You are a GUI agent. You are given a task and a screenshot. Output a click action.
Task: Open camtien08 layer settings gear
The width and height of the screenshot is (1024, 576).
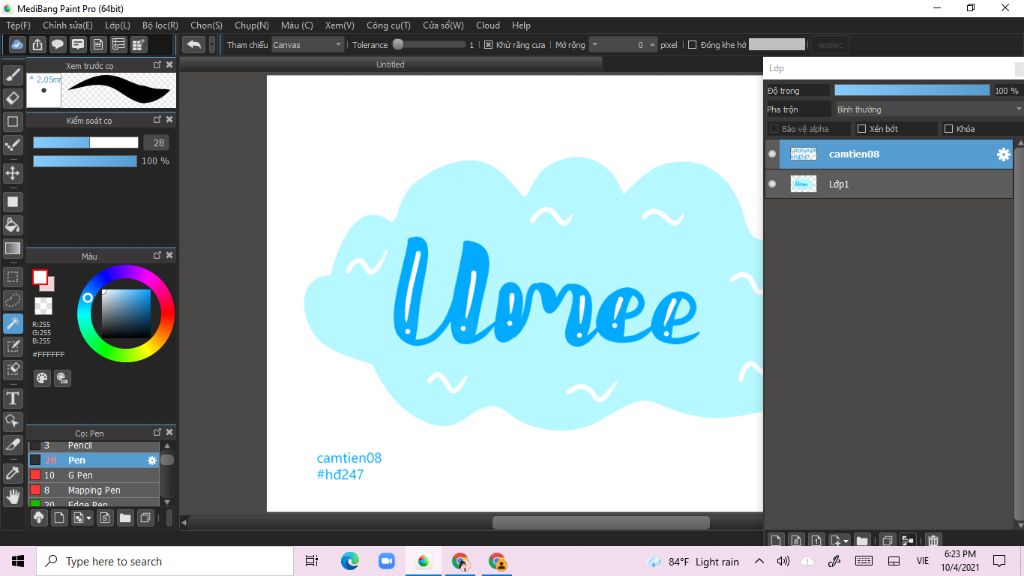(1003, 154)
